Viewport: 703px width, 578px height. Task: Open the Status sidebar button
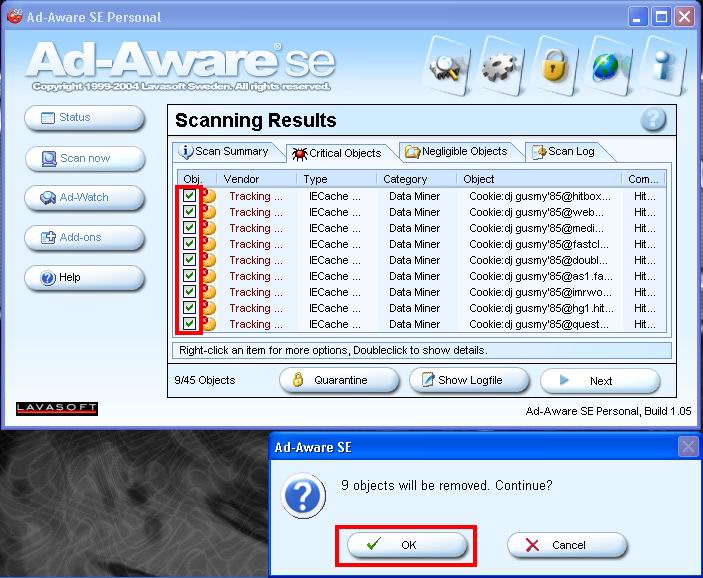coord(84,117)
